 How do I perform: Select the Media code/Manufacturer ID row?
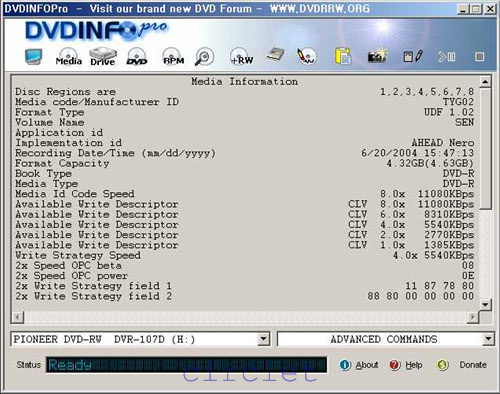click(x=244, y=102)
